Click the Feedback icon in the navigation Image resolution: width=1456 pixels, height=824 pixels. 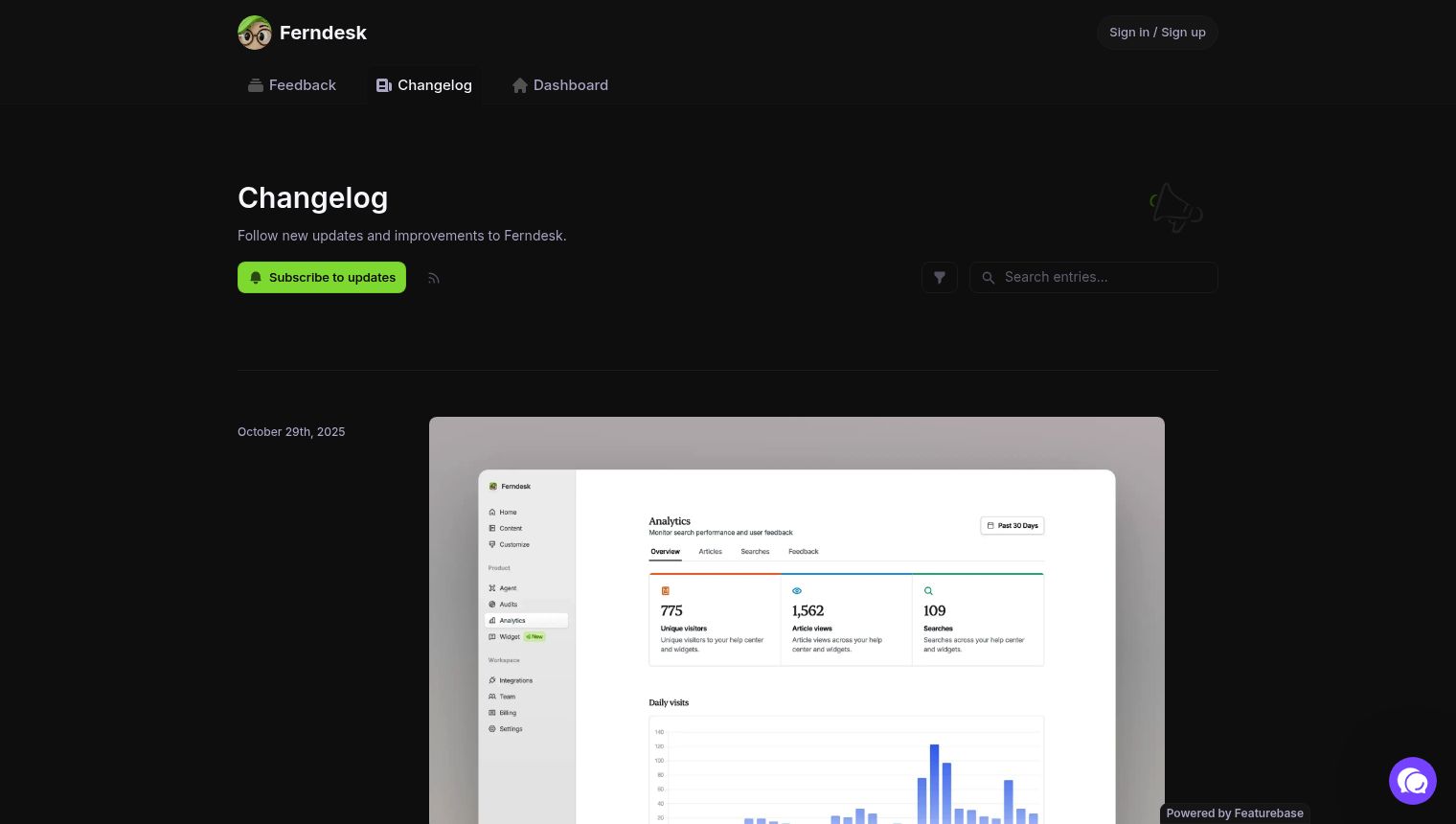click(x=256, y=84)
